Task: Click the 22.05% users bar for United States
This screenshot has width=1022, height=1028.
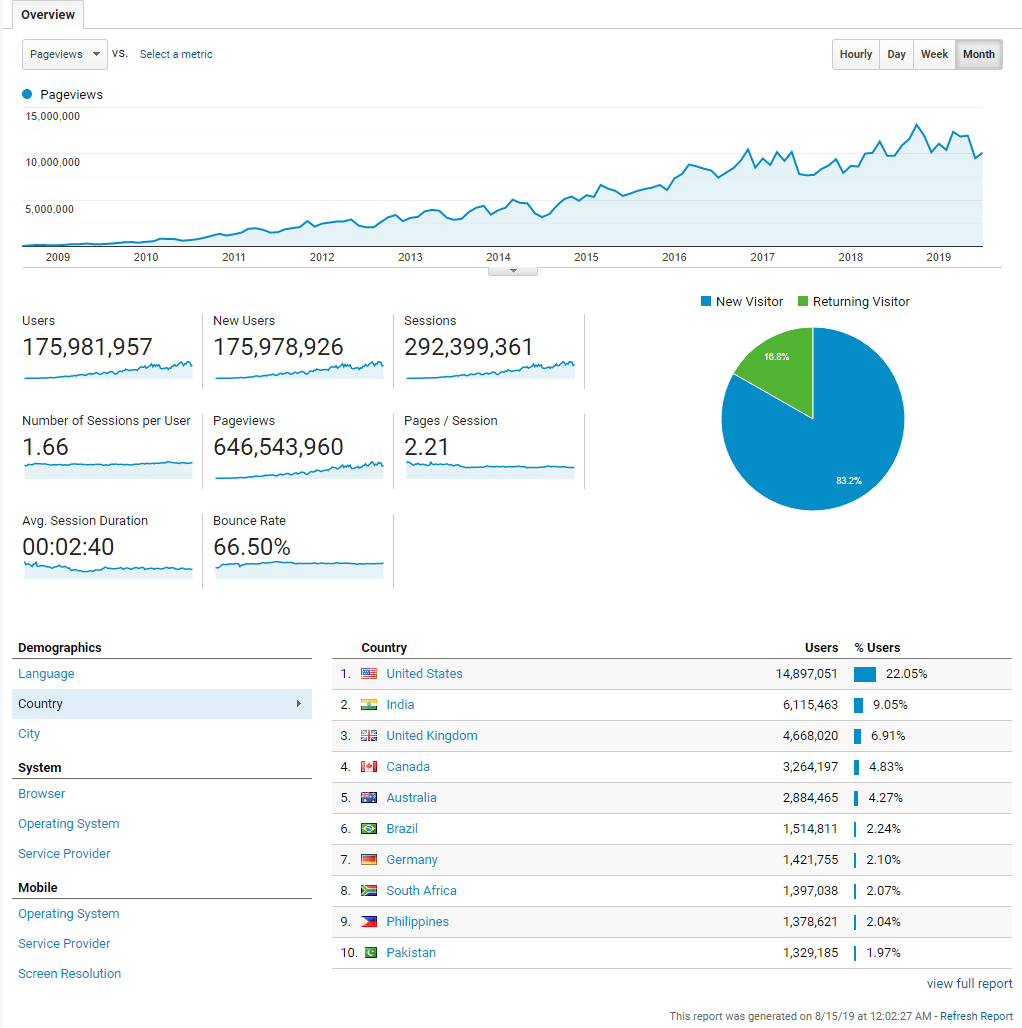Action: pyautogui.click(x=865, y=673)
